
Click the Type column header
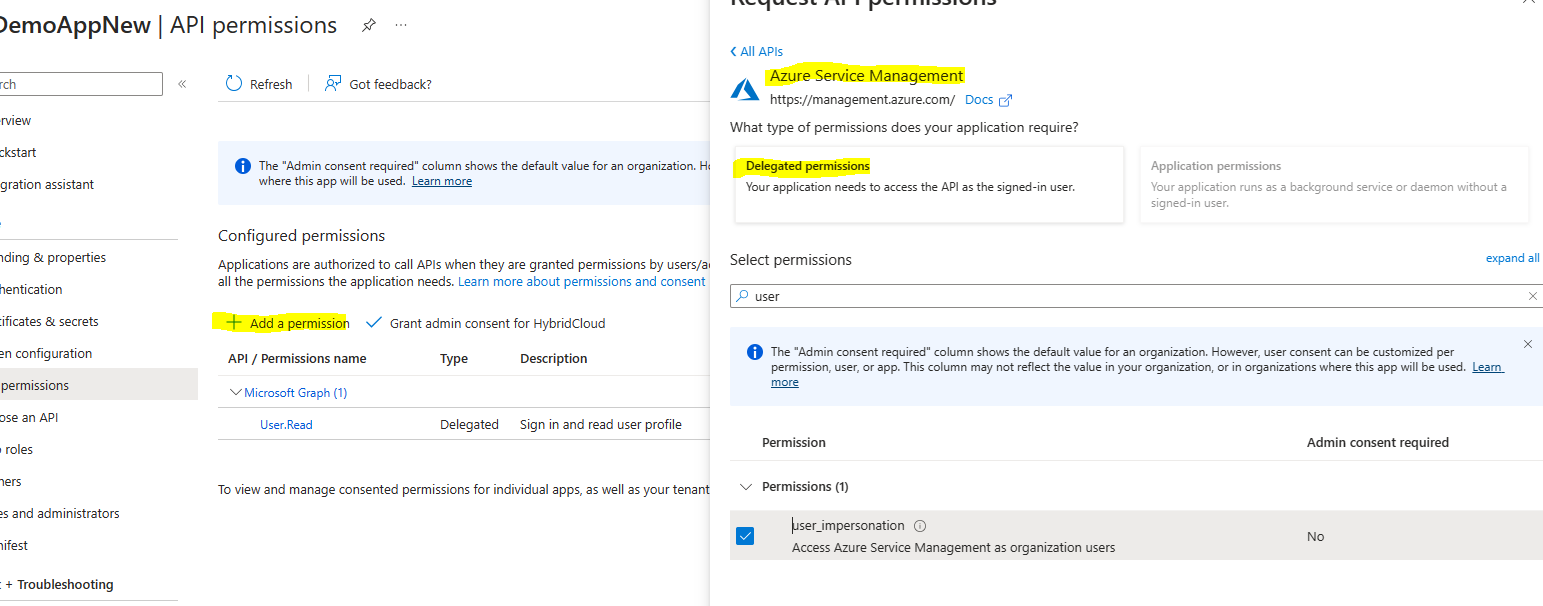tap(454, 359)
